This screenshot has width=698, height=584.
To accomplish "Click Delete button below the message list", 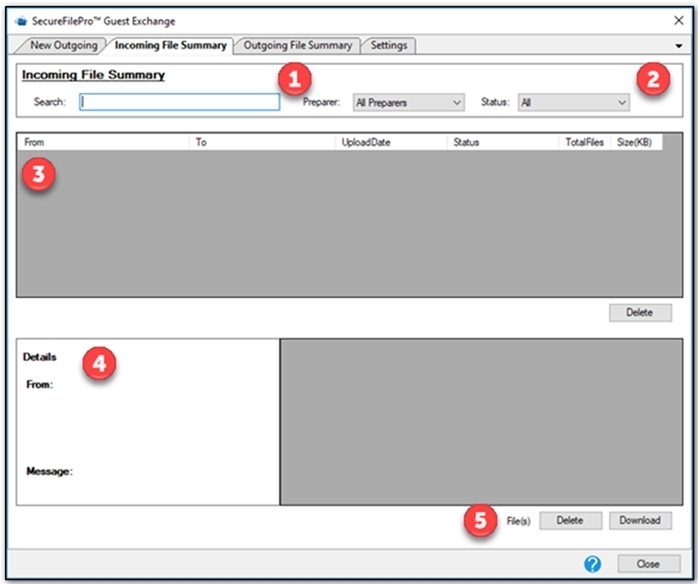I will click(639, 312).
